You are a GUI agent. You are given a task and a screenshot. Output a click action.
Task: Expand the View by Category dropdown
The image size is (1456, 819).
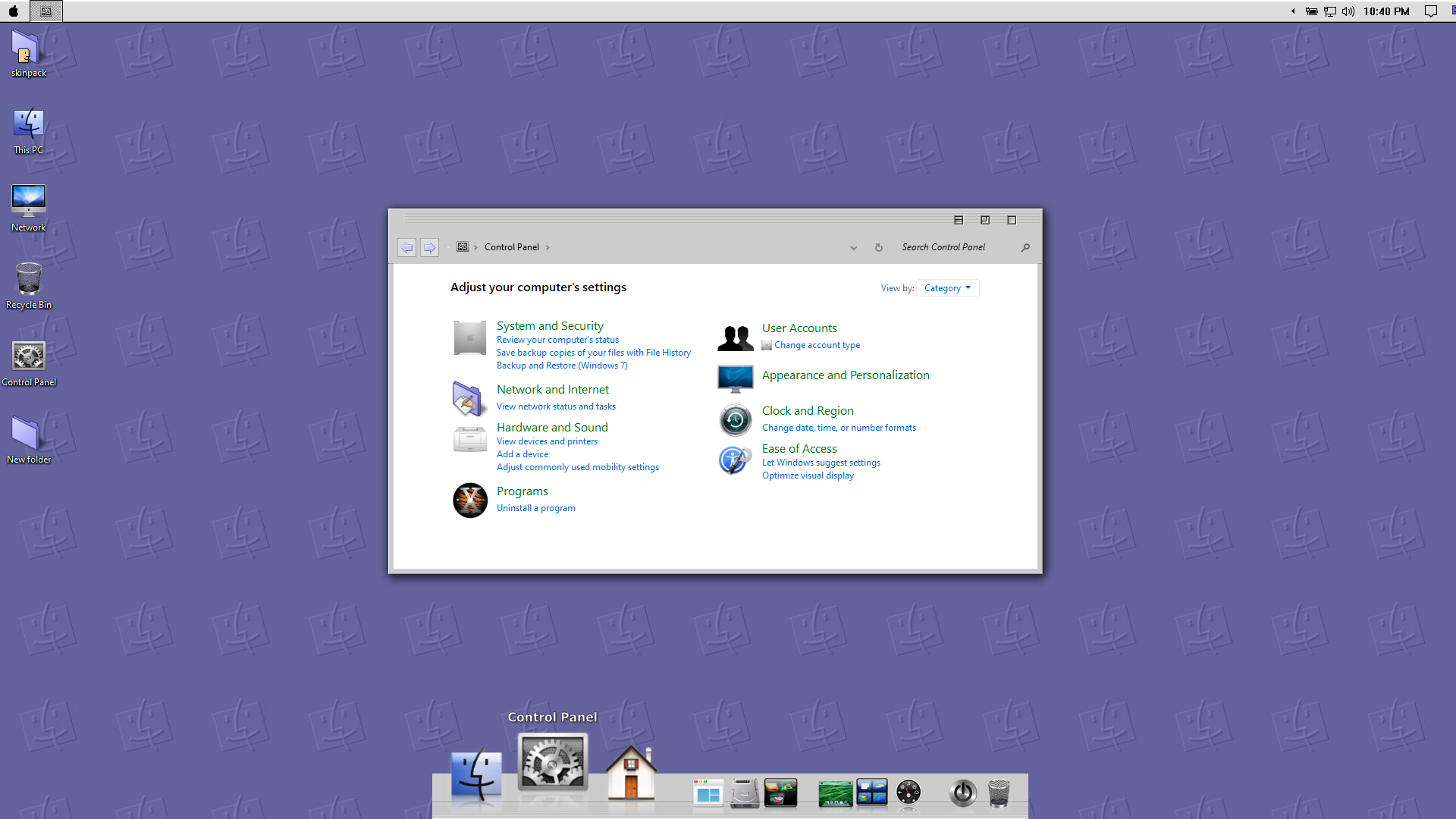[947, 288]
